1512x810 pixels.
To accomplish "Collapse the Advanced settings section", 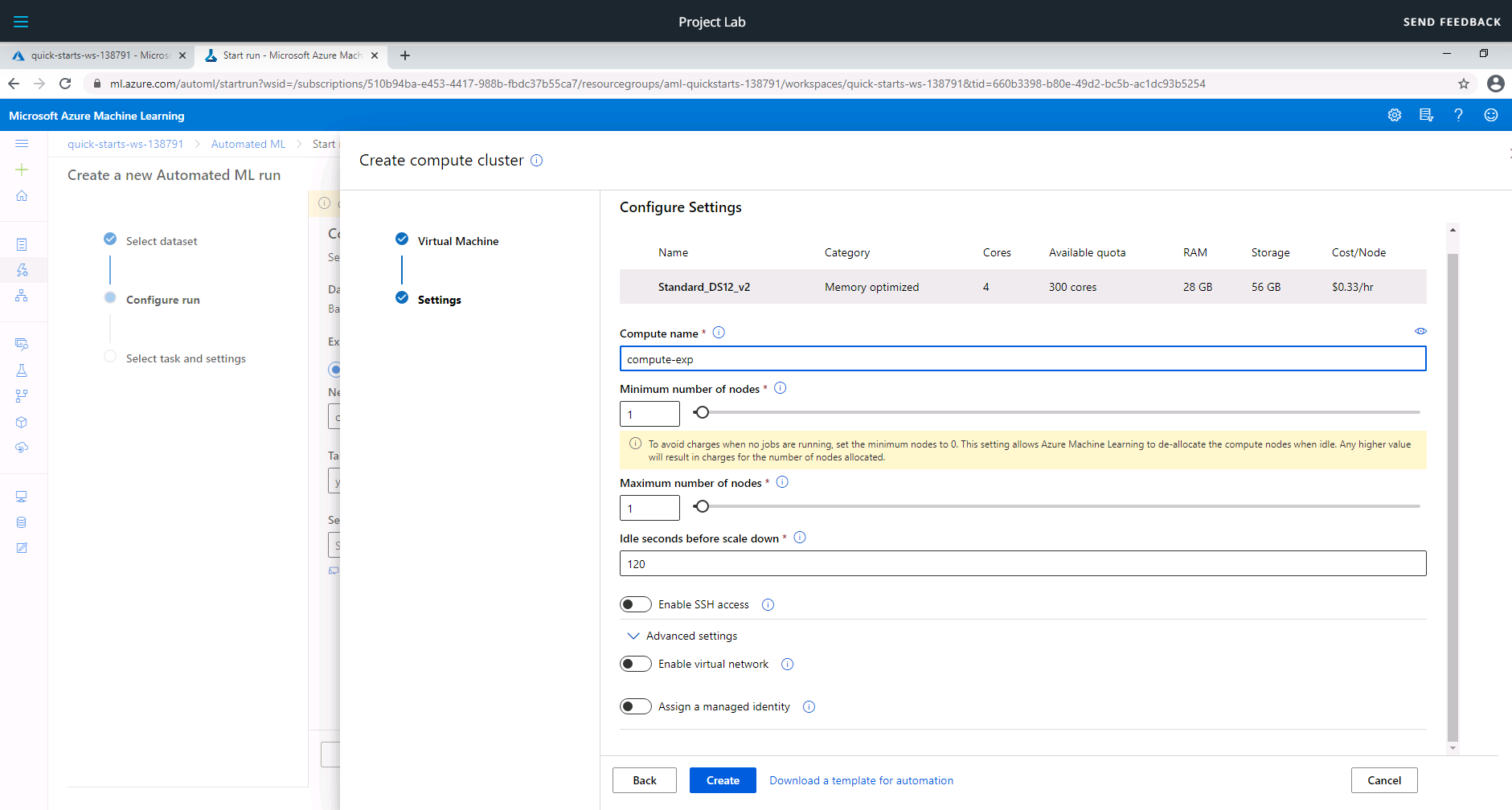I will [x=633, y=635].
